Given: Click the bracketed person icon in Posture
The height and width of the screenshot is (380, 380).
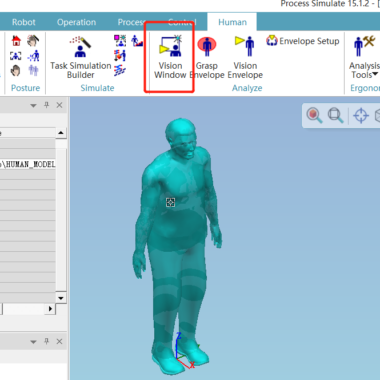Looking at the screenshot, I should (16, 56).
